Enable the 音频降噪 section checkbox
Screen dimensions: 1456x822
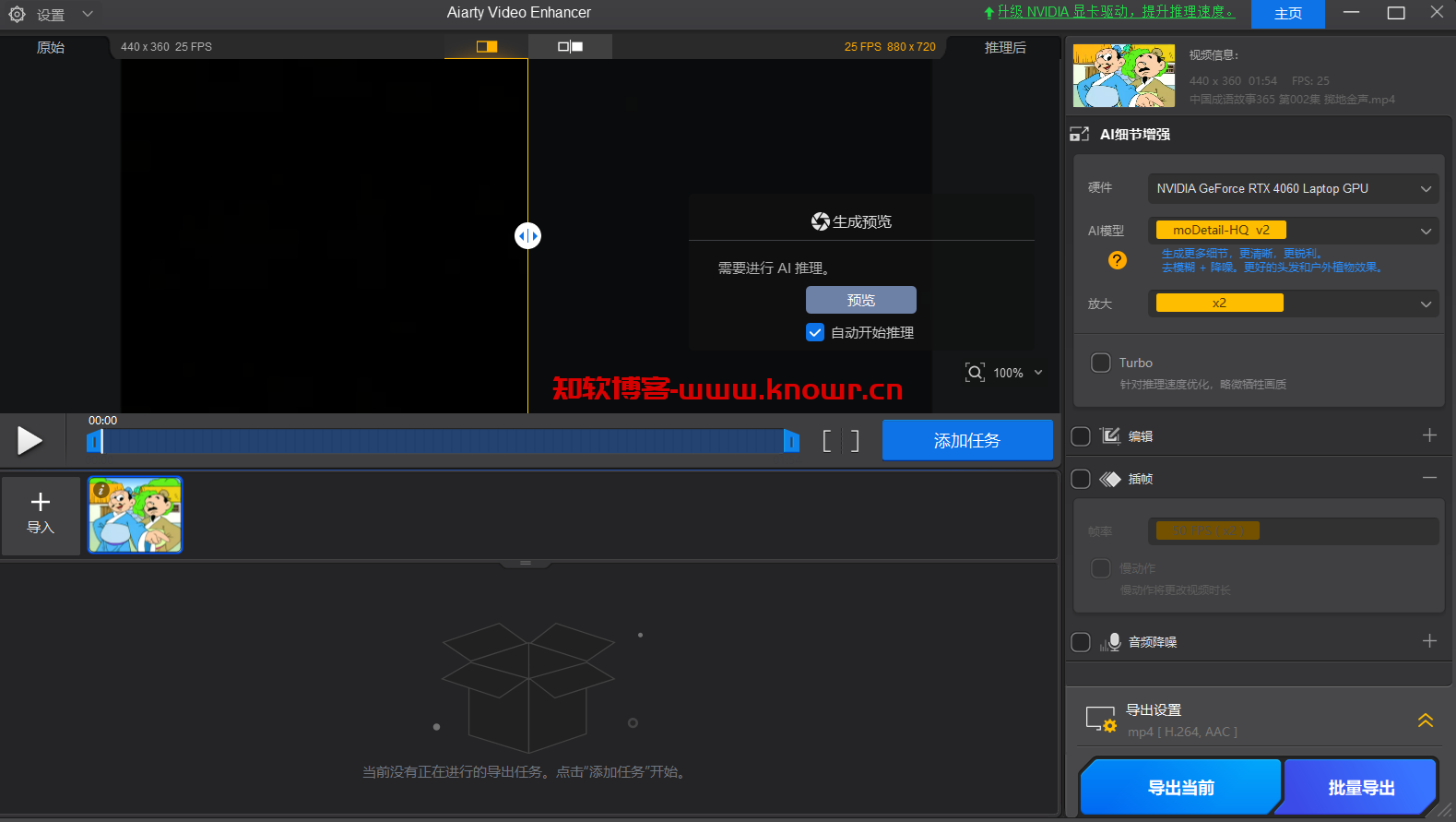tap(1081, 642)
